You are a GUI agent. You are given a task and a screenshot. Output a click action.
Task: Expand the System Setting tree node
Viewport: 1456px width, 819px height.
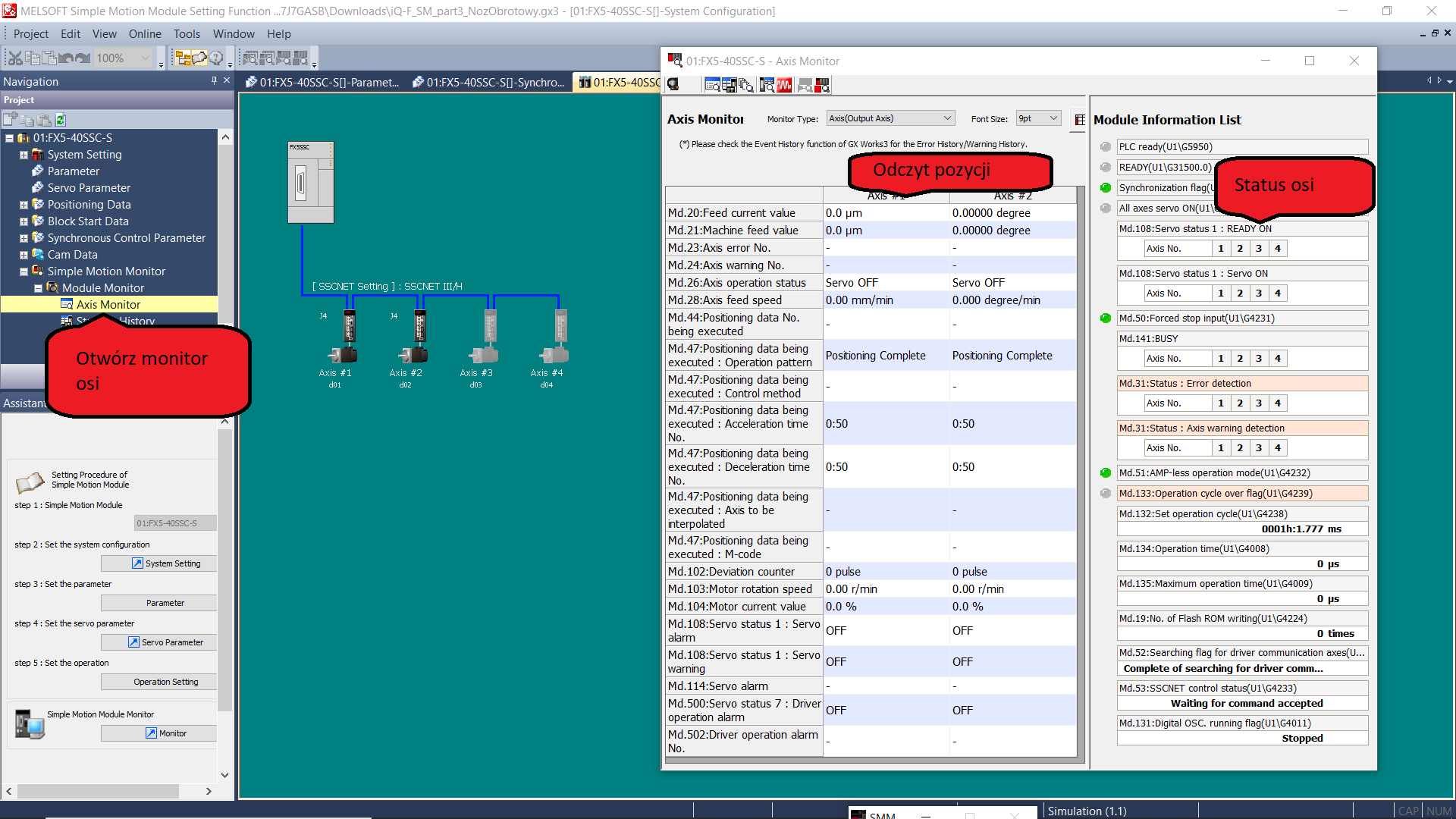click(24, 155)
